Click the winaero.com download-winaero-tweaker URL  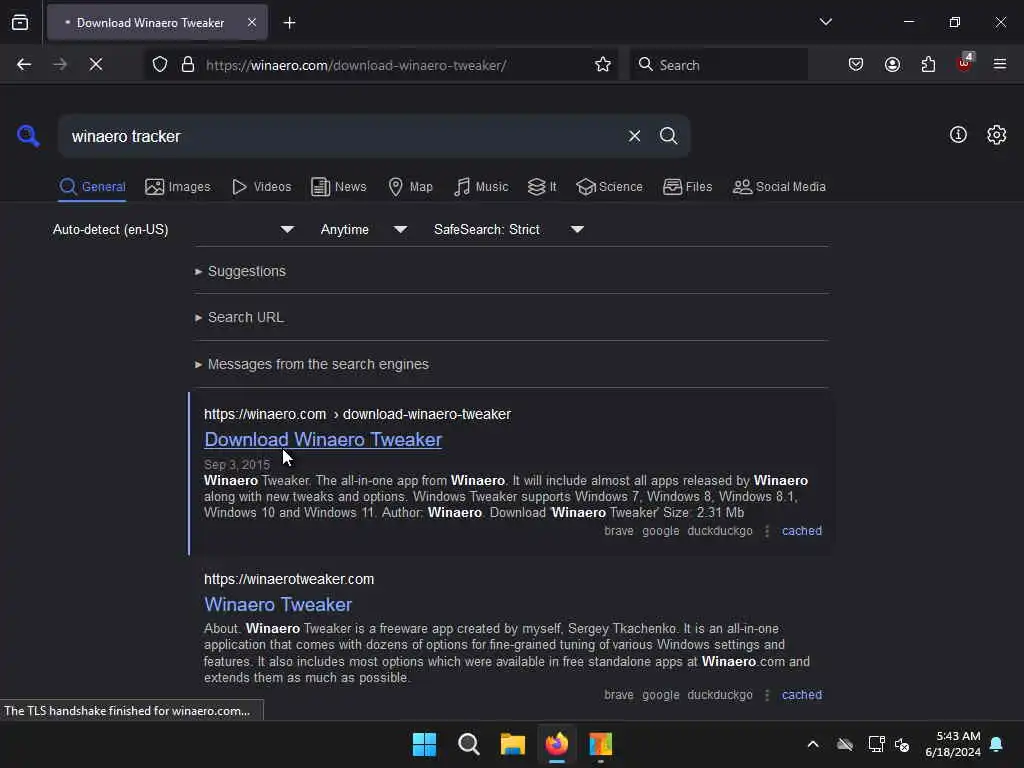tap(357, 414)
